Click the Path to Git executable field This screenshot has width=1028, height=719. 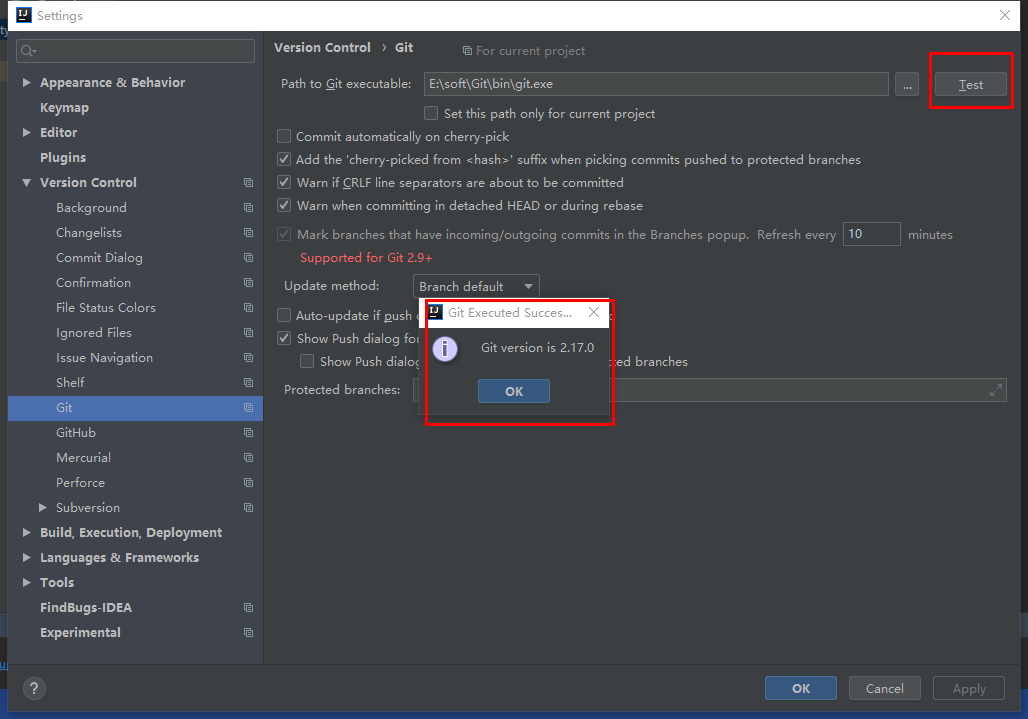[656, 84]
